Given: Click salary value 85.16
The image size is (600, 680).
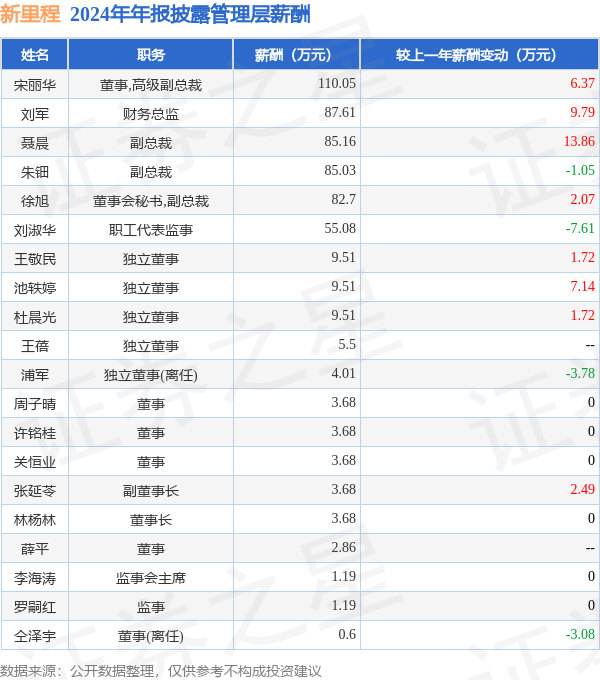Looking at the screenshot, I should 340,141.
